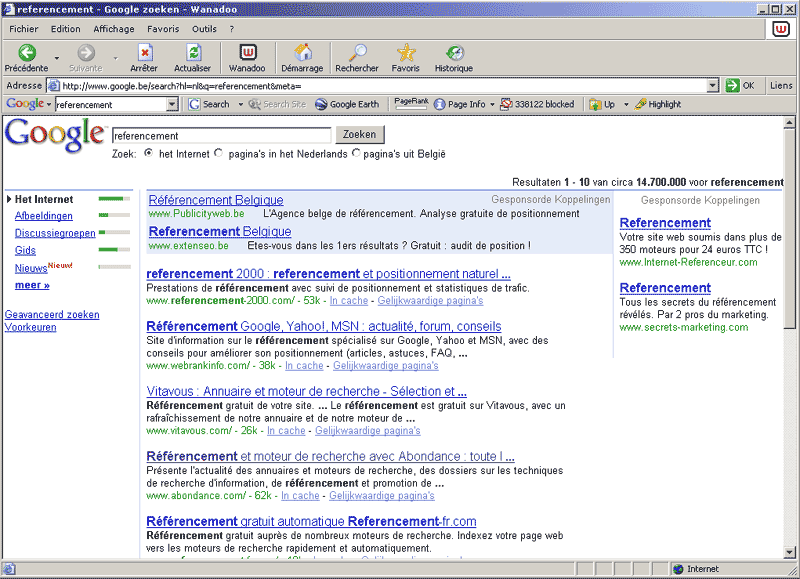800x579 pixels.
Task: Open the Rechercher magnifier icon
Action: click(x=358, y=52)
